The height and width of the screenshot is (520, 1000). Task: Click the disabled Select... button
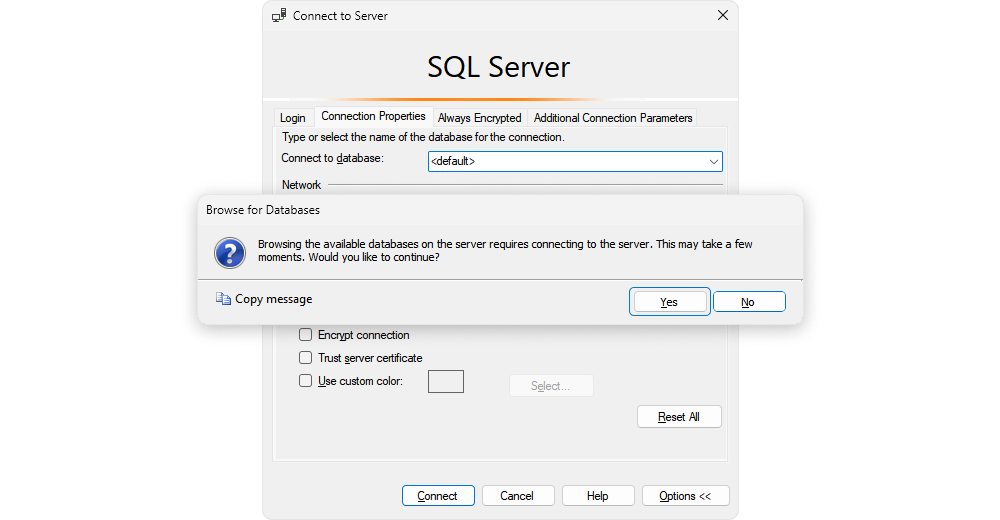(551, 385)
